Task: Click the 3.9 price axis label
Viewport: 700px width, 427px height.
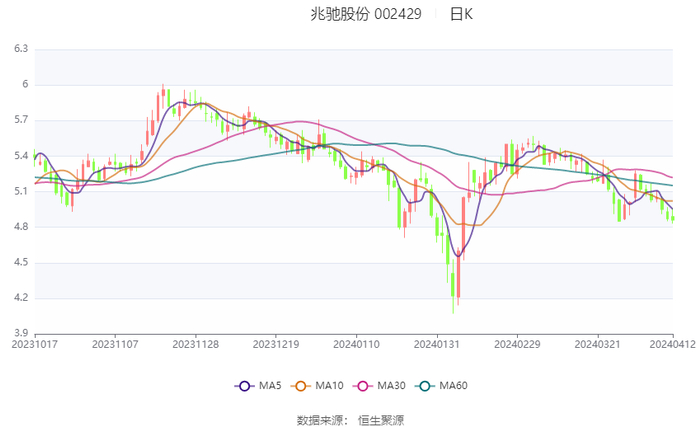Action: click(x=20, y=333)
